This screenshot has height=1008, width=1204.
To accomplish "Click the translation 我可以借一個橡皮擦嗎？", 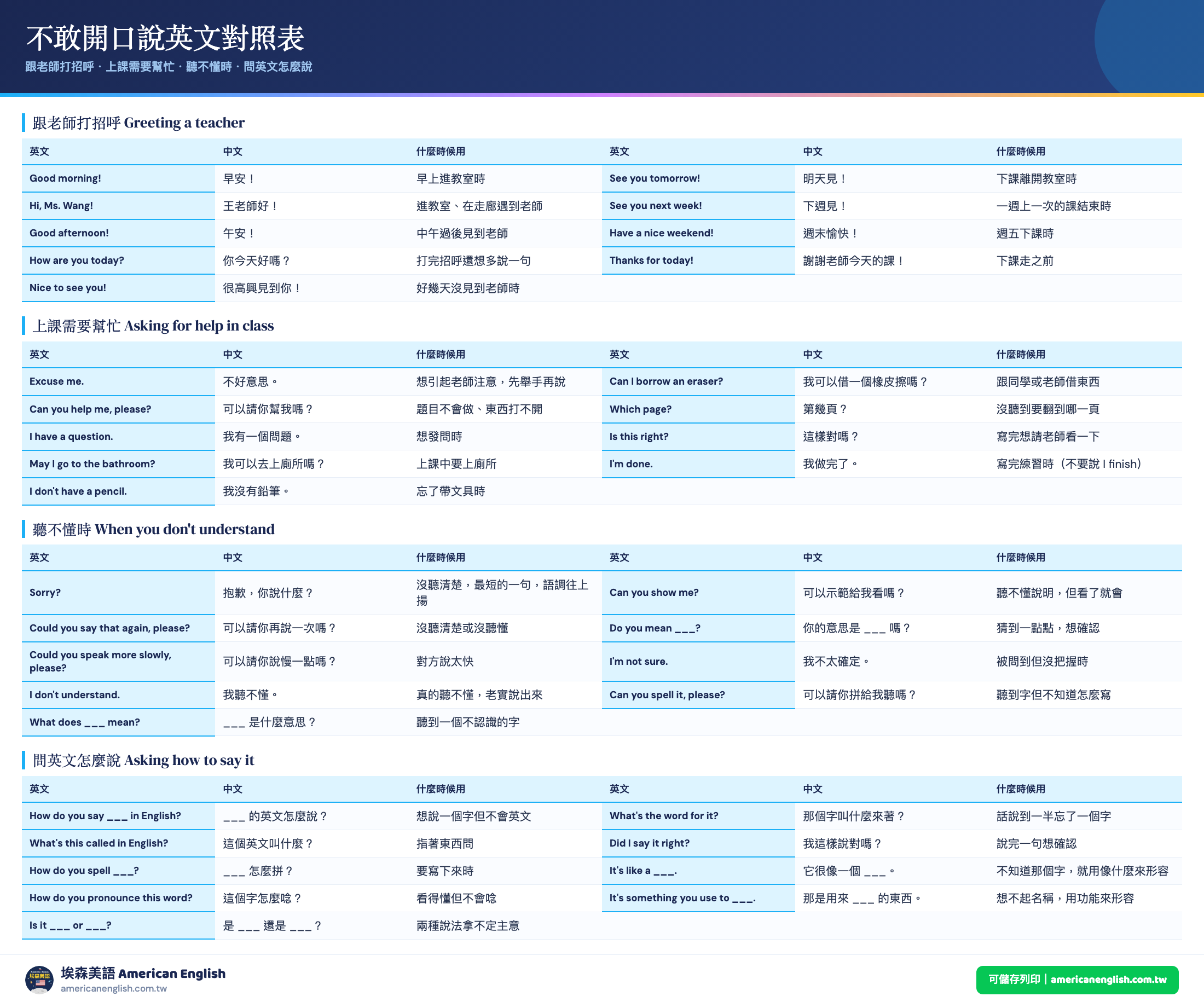I will [x=865, y=381].
